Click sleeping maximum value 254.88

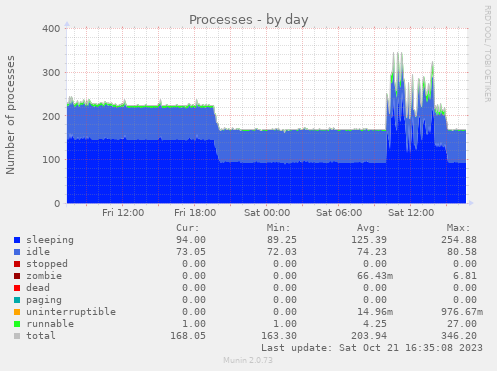[459, 240]
